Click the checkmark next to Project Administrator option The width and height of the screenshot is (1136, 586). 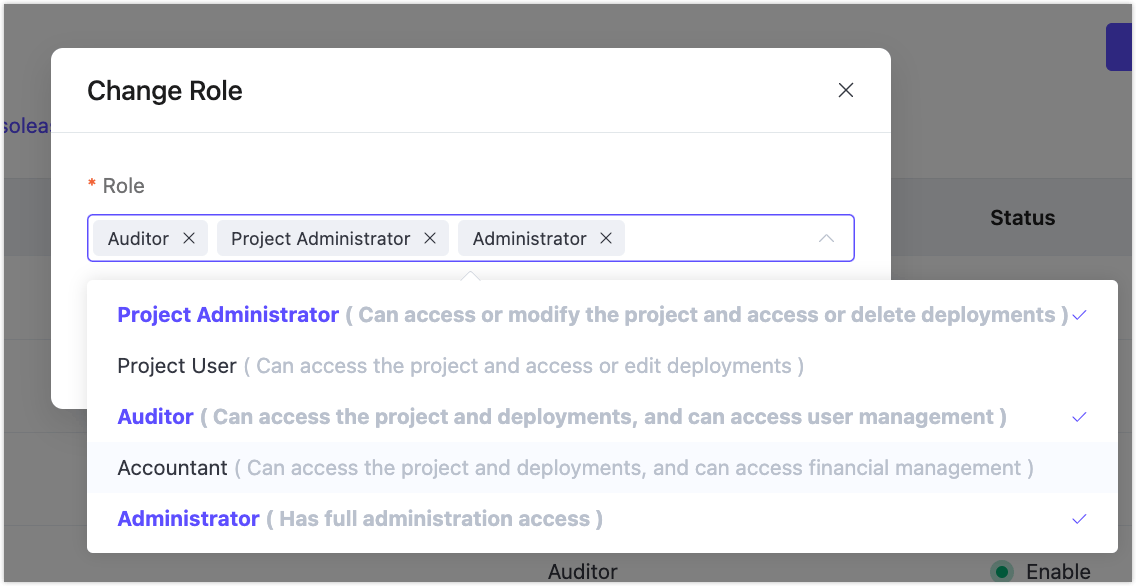(x=1079, y=314)
